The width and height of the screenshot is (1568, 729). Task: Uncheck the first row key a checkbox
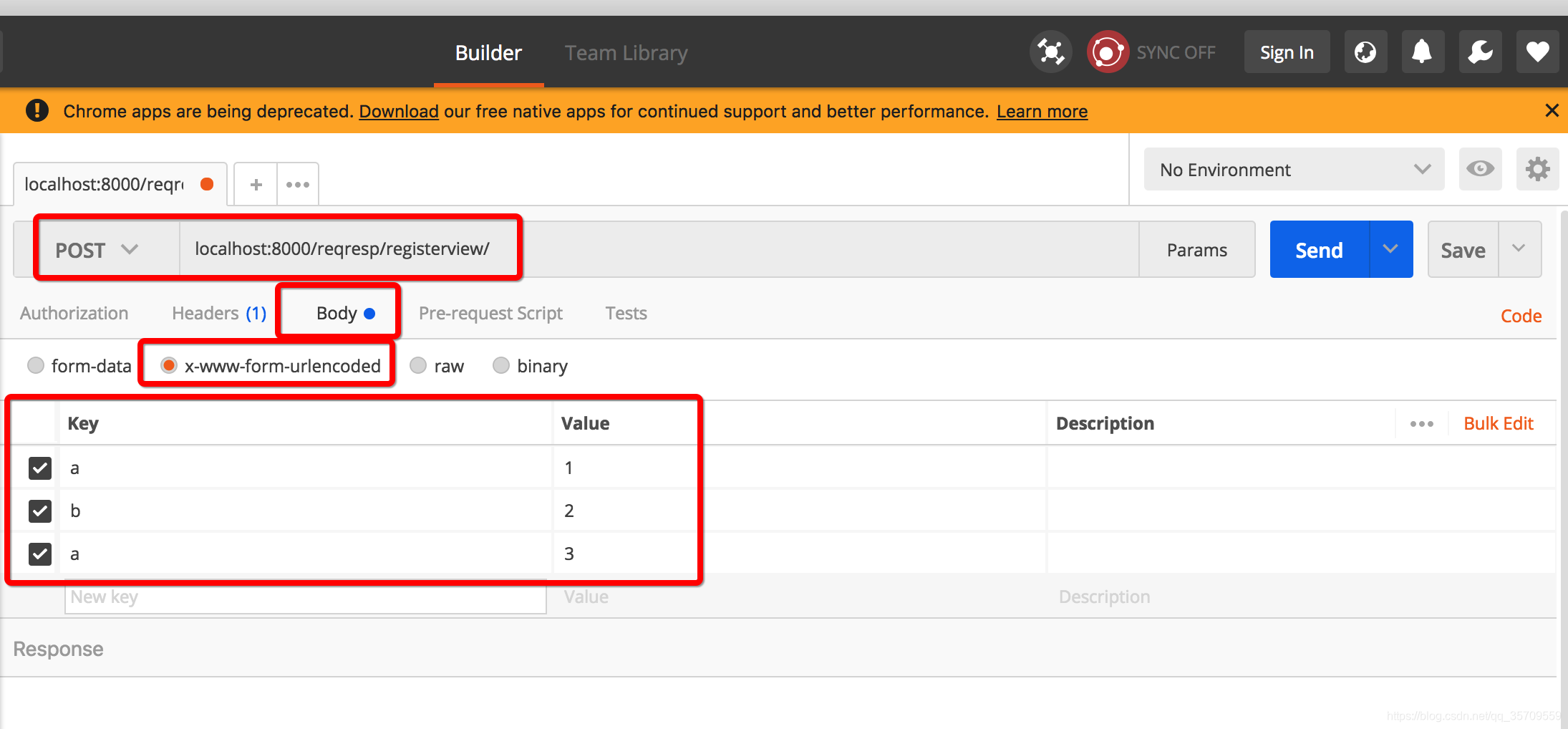pos(40,468)
